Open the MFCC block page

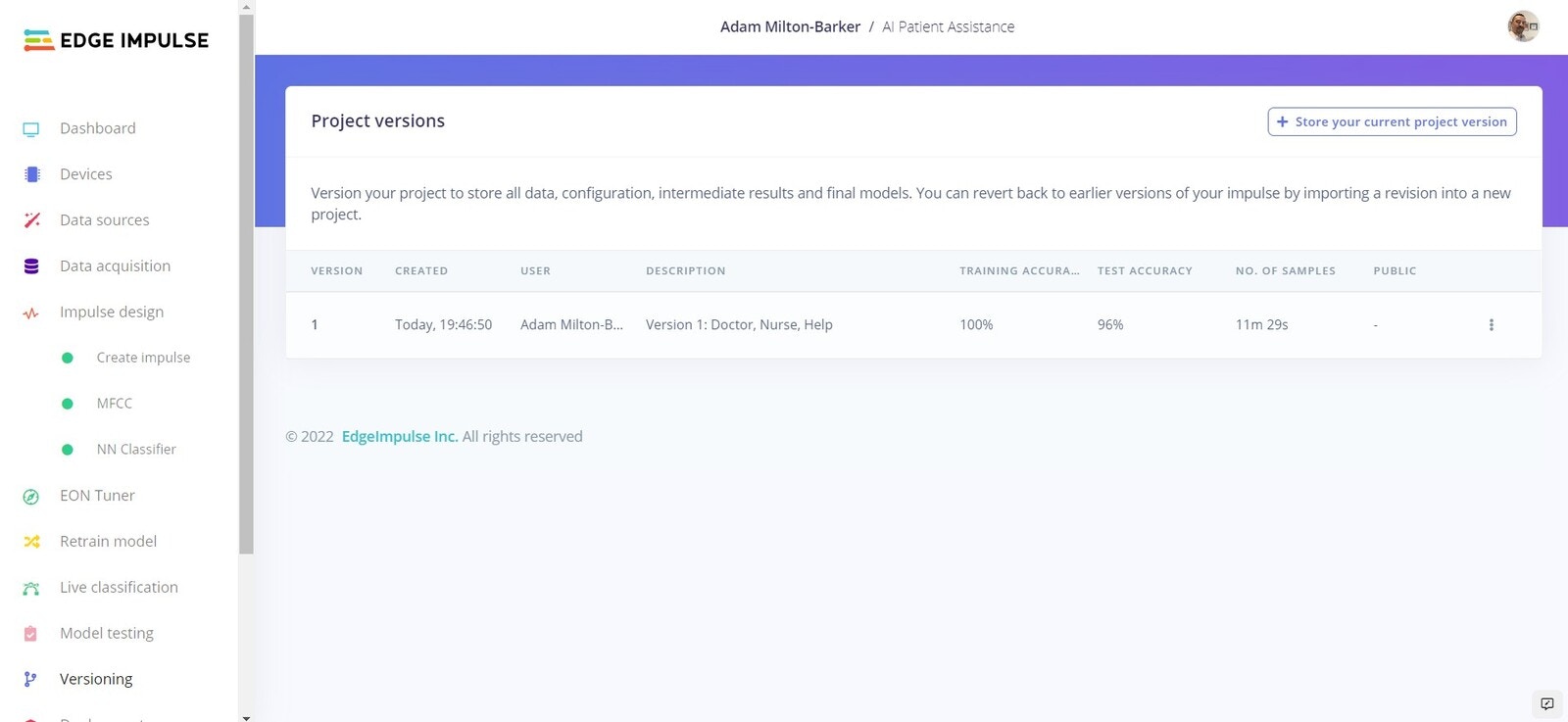pyautogui.click(x=114, y=404)
